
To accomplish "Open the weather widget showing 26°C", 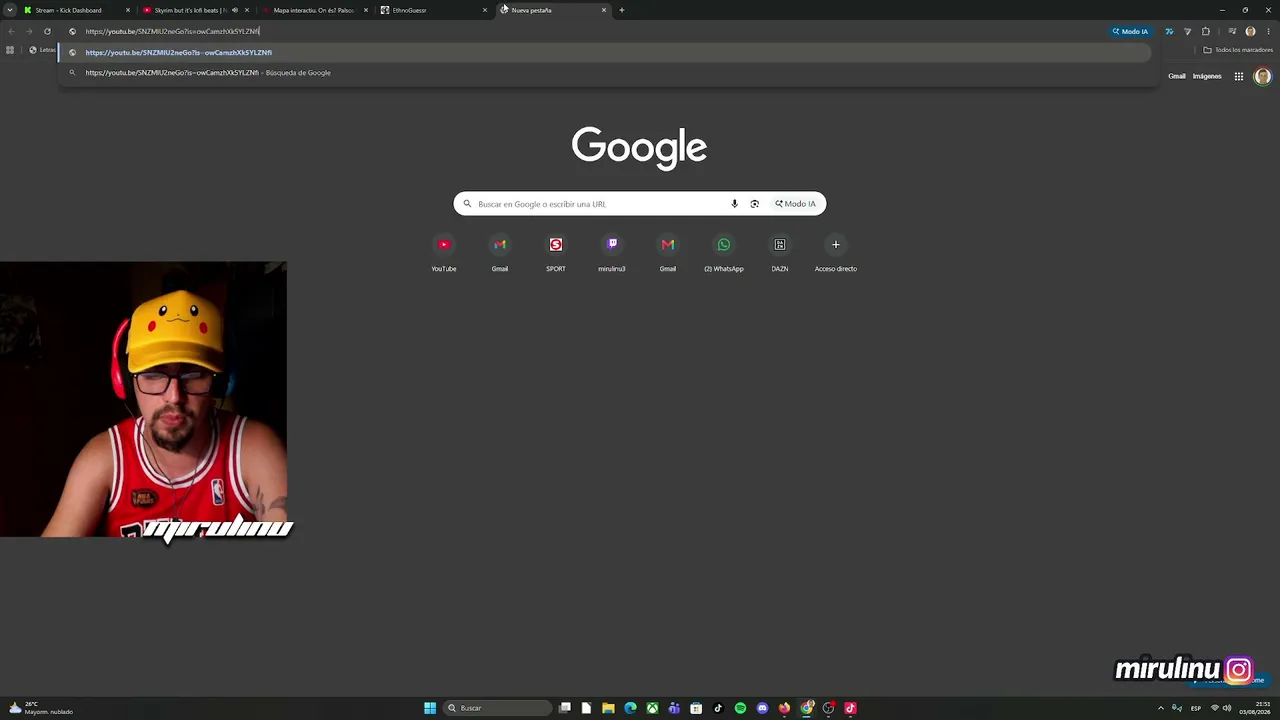I will (x=40, y=708).
